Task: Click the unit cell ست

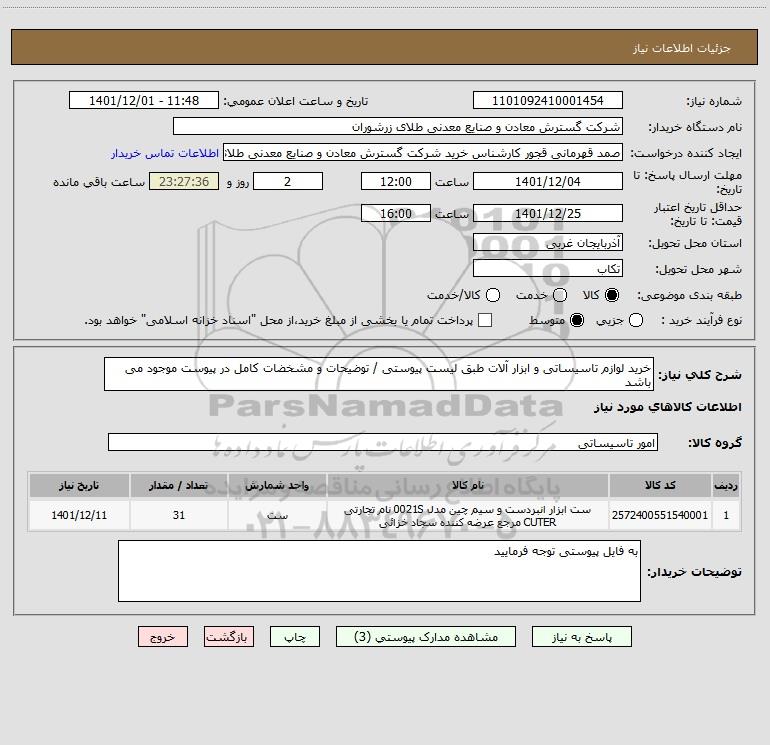Action: tap(277, 515)
